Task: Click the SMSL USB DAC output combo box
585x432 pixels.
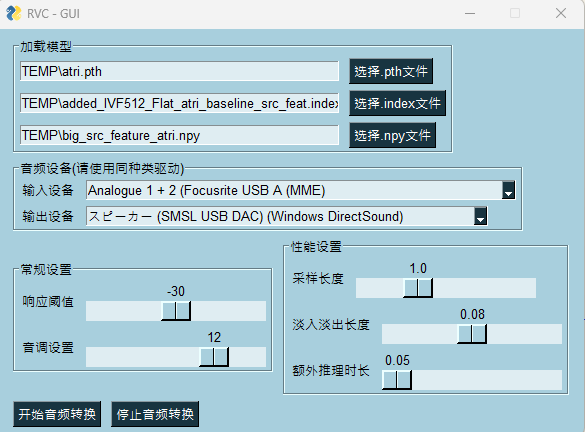Action: pyautogui.click(x=287, y=216)
